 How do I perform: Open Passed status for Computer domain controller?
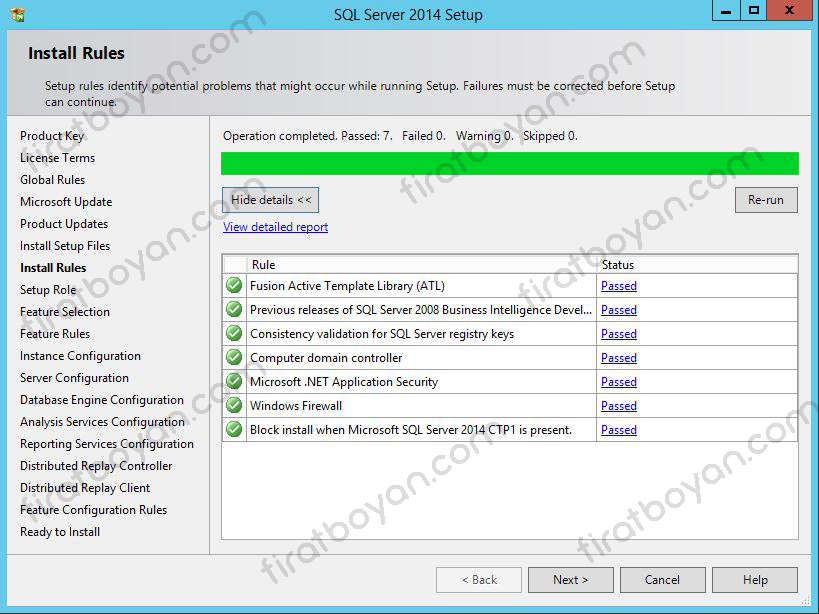619,358
